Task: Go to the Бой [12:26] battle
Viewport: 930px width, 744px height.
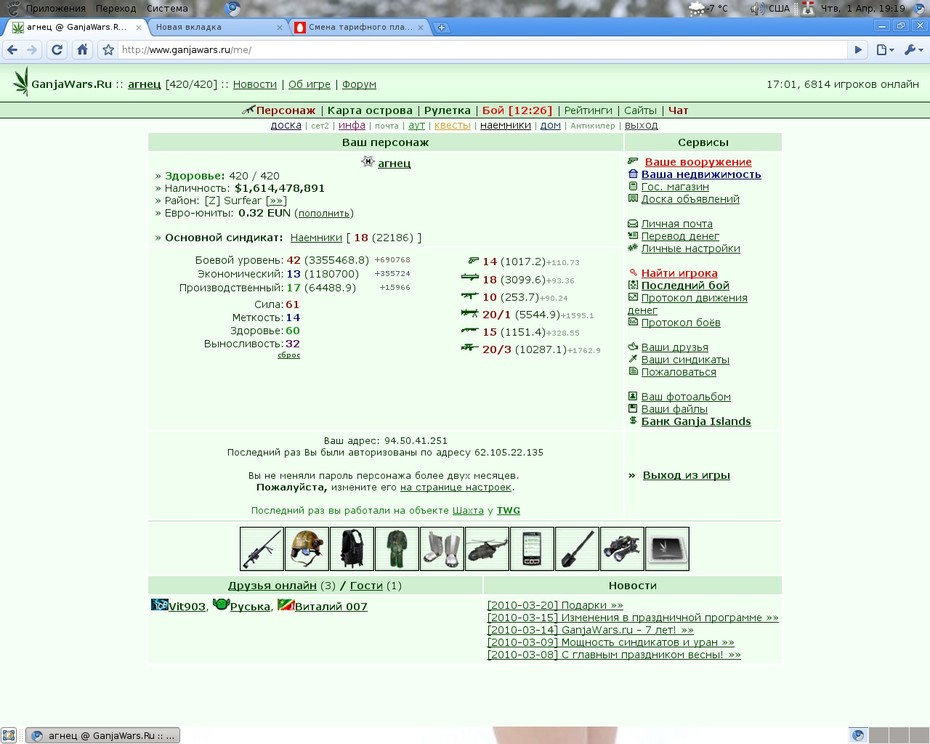Action: (x=517, y=110)
